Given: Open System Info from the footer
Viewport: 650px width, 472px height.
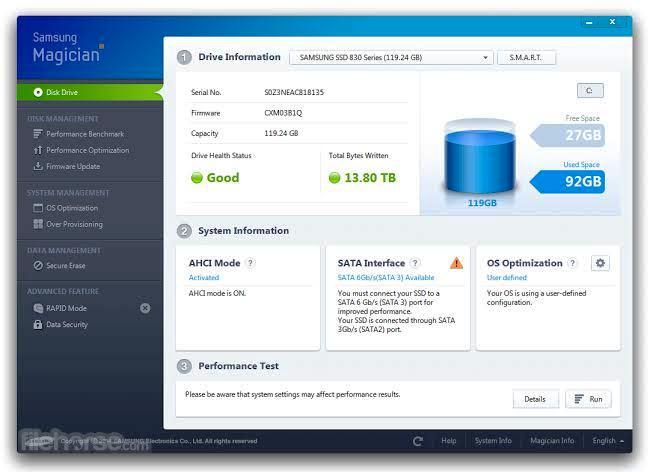Looking at the screenshot, I should pyautogui.click(x=493, y=441).
